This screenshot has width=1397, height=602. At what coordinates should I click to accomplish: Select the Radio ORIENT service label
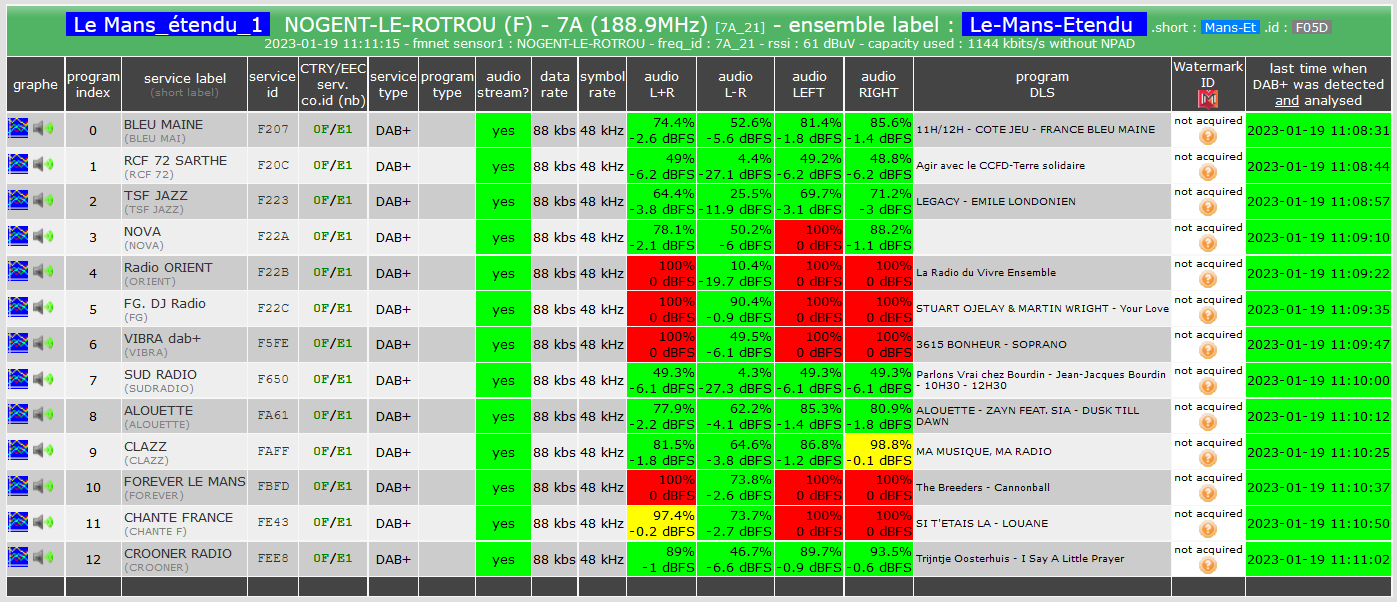(168, 267)
